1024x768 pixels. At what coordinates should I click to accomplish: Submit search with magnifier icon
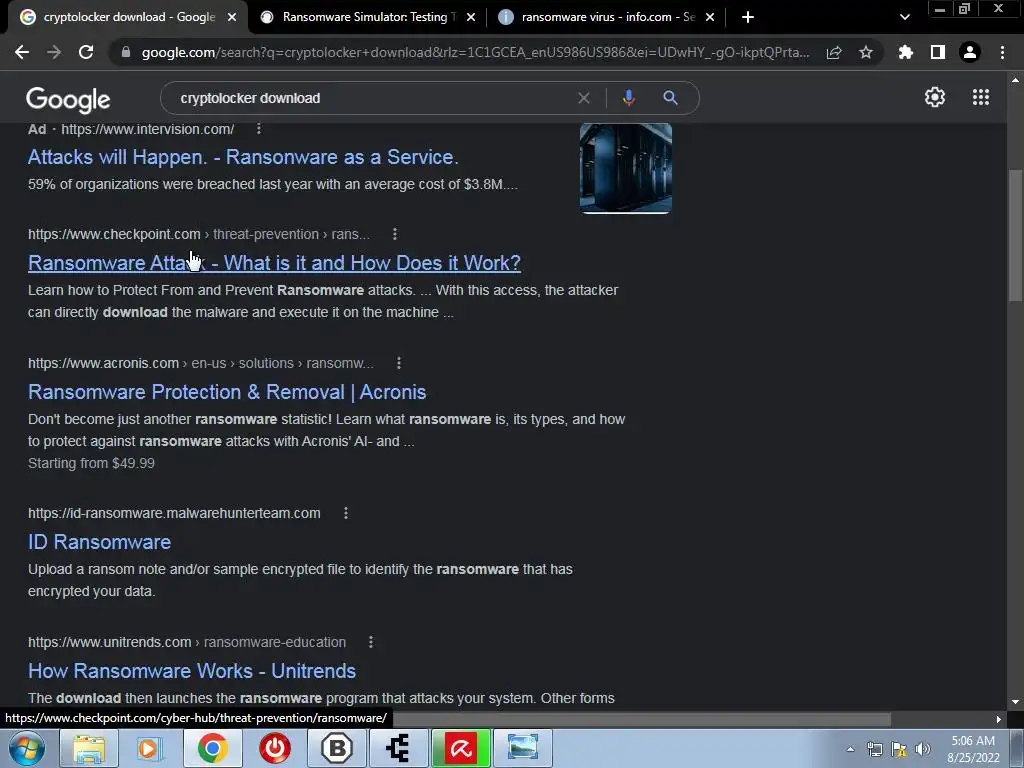coord(670,98)
